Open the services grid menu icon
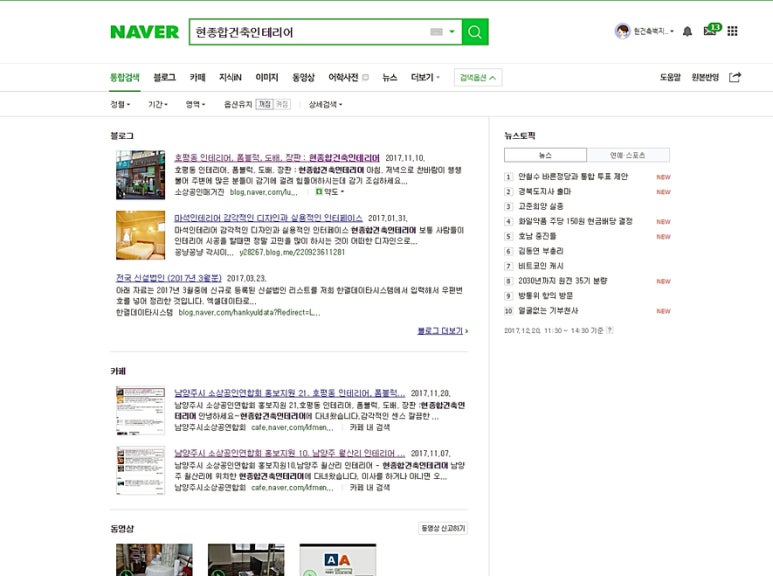Screen dimensions: 773x576 (x=733, y=31)
